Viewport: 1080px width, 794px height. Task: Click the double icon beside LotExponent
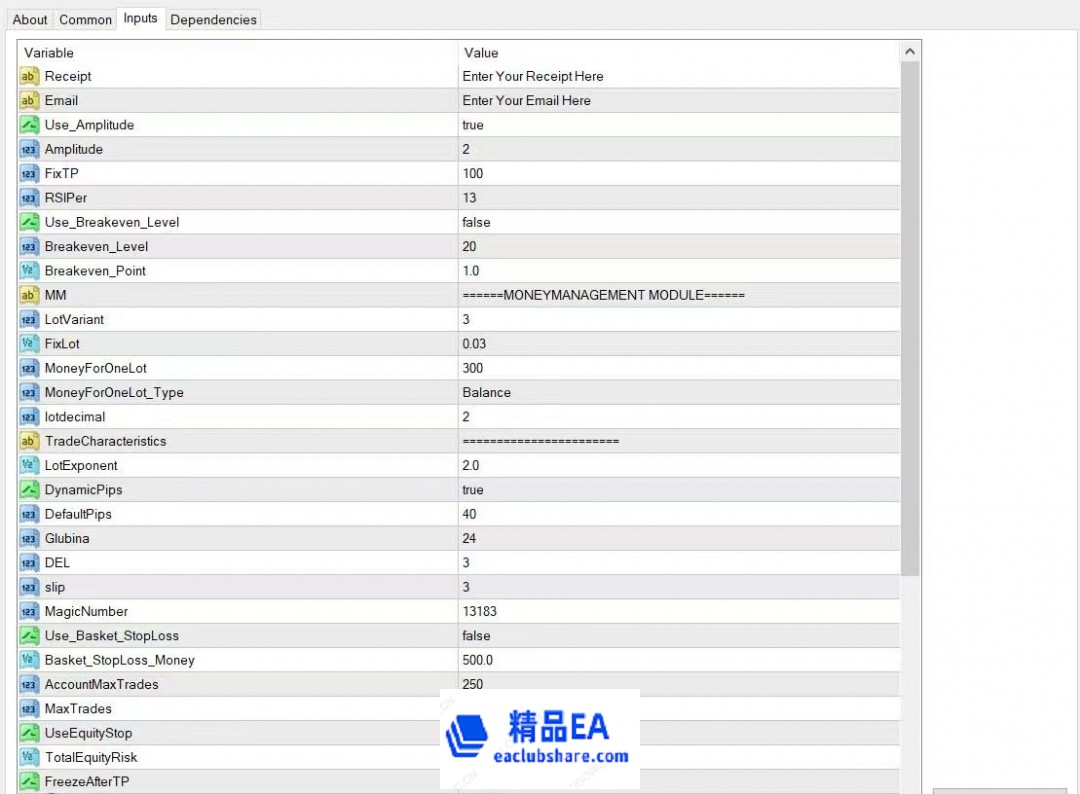point(29,465)
